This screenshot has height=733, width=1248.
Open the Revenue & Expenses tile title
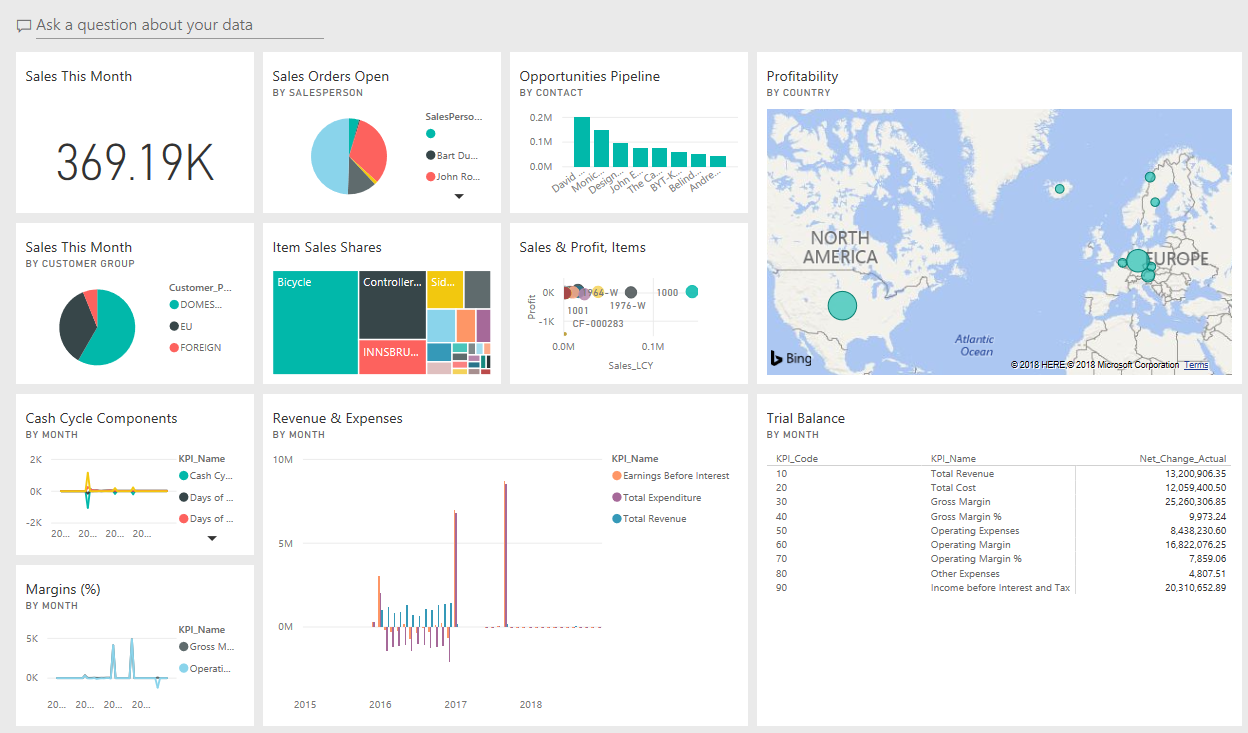(x=337, y=418)
